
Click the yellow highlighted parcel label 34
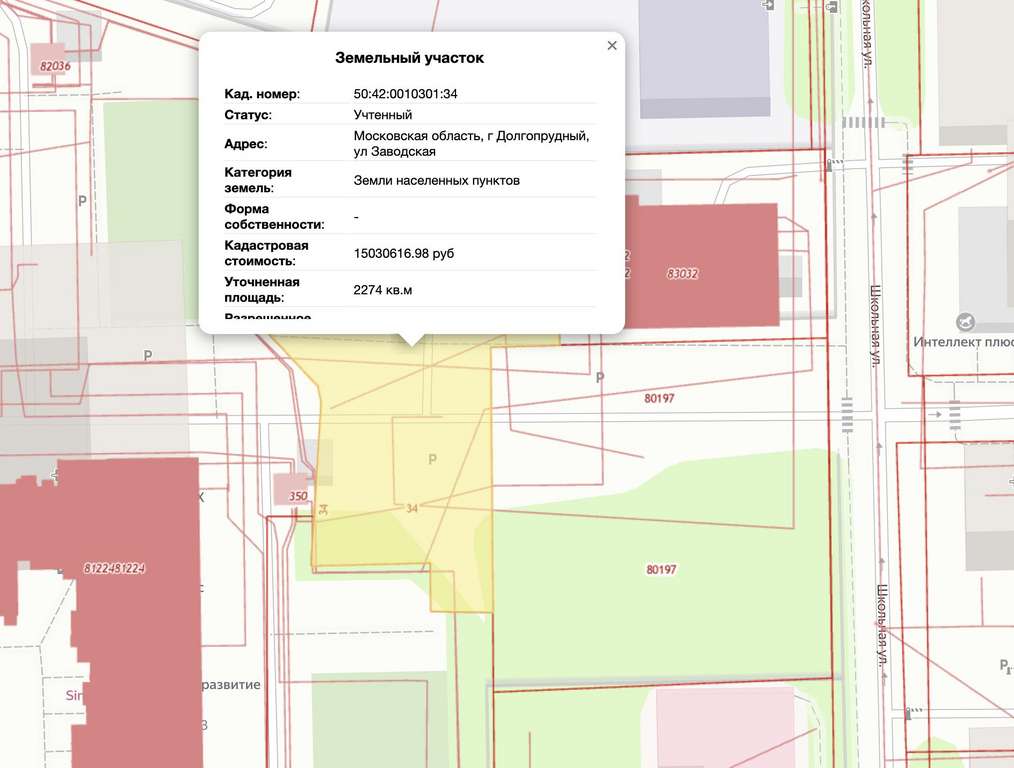tap(412, 508)
